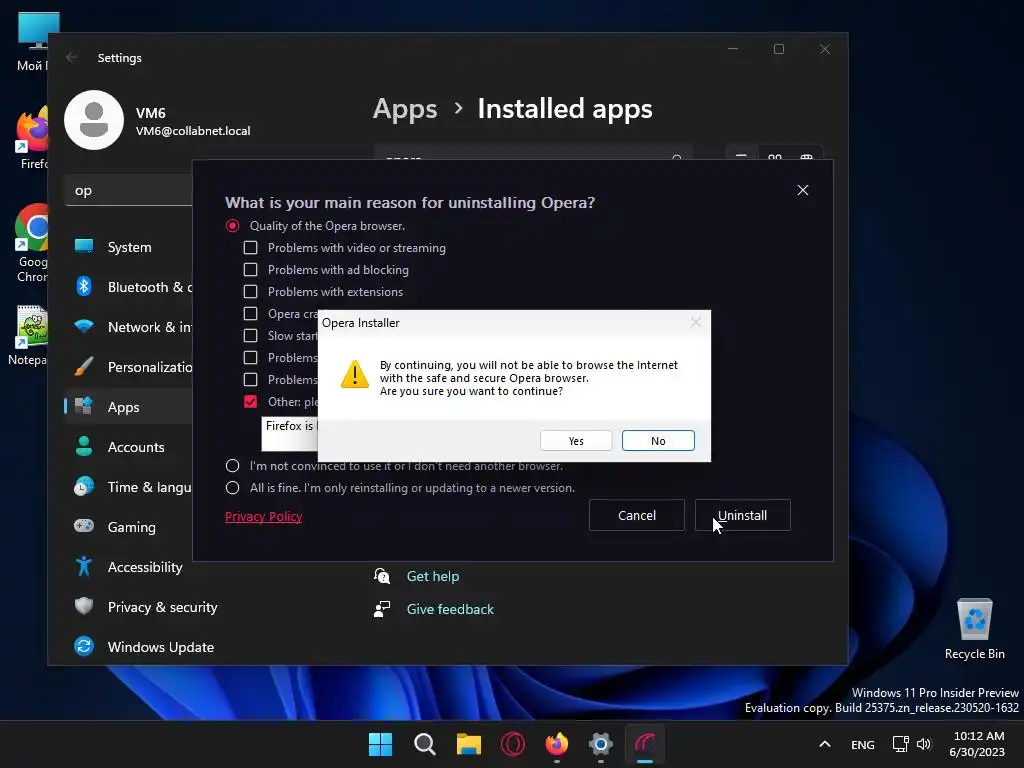Click the Accessibility figure icon
Screen dimensions: 1024x768
click(x=84, y=566)
